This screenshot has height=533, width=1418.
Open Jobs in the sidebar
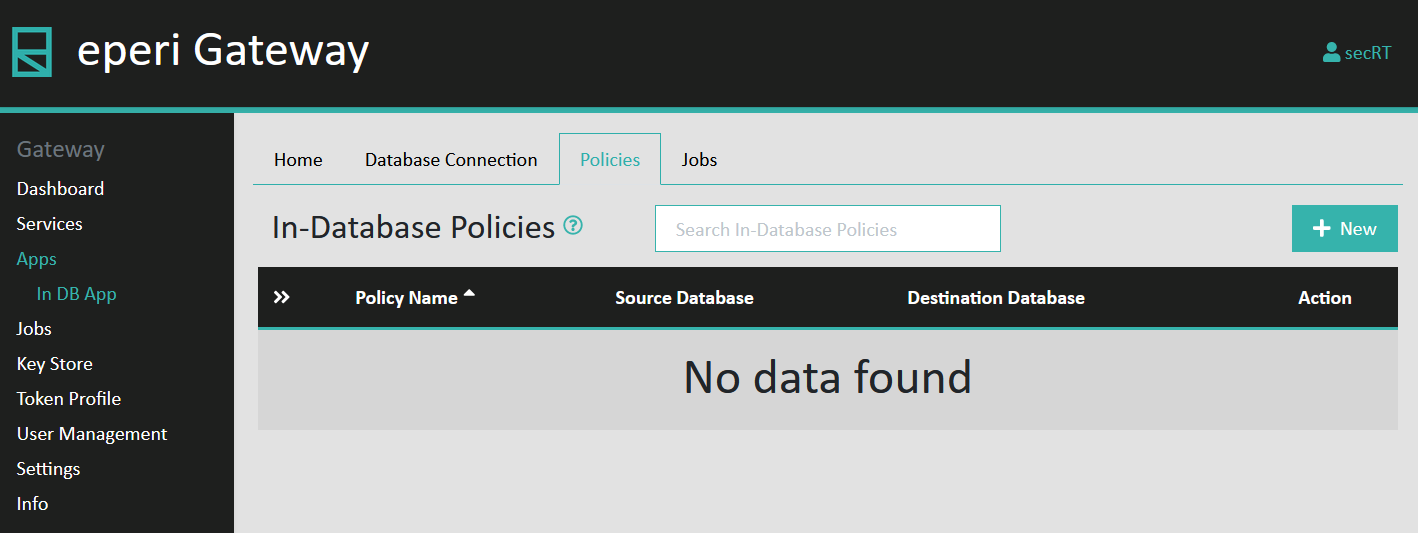coord(34,329)
